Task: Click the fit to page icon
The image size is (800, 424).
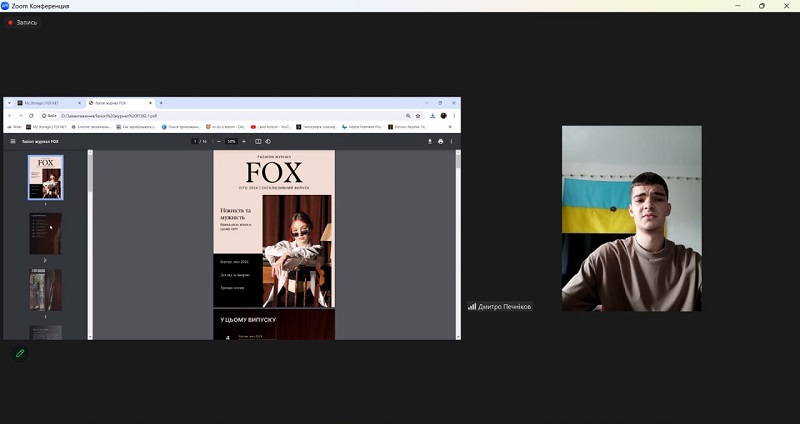Action: pos(258,141)
